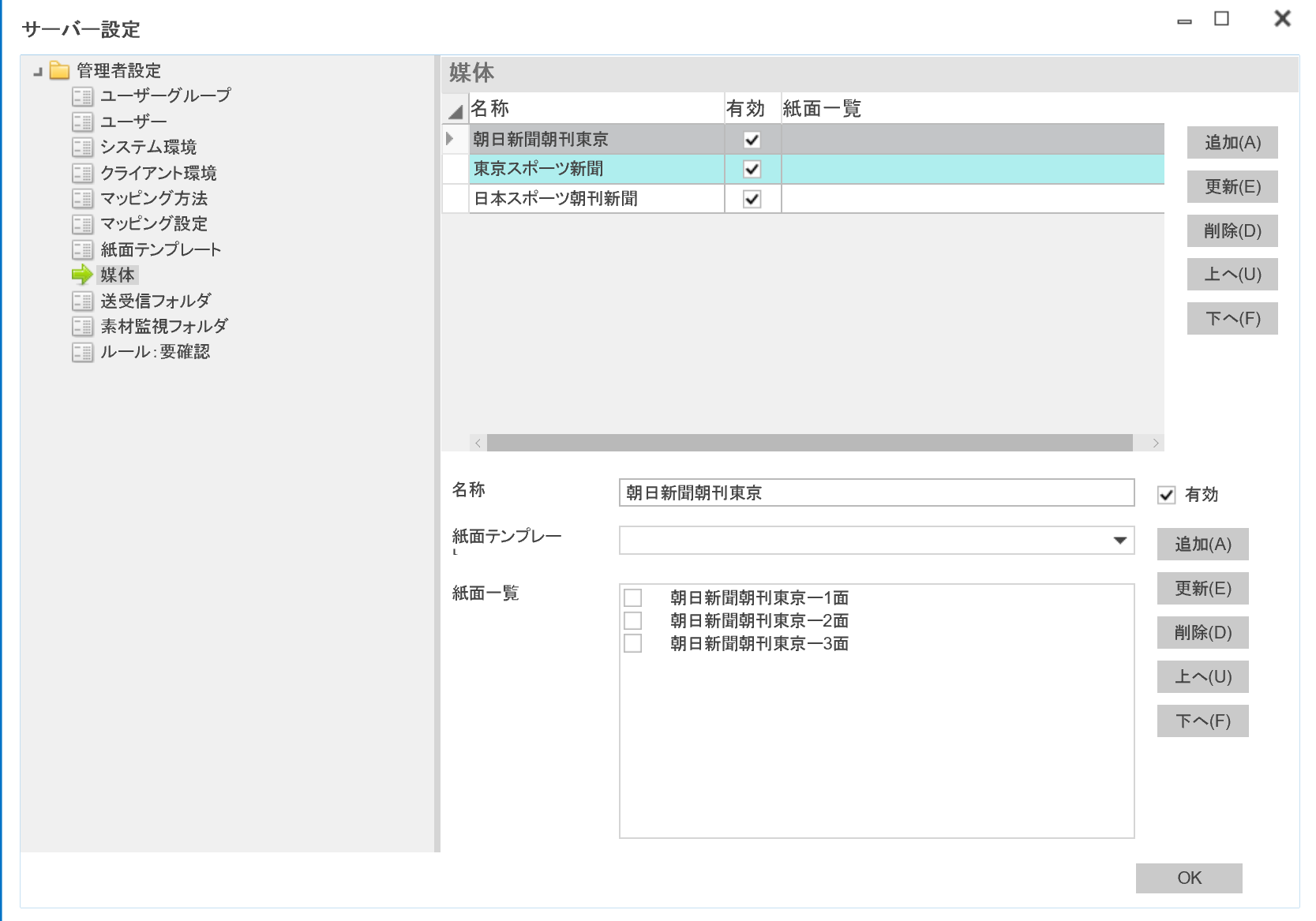1316x921 pixels.
Task: Click upper 上へ(U) button beside media grid
Action: click(x=1232, y=275)
